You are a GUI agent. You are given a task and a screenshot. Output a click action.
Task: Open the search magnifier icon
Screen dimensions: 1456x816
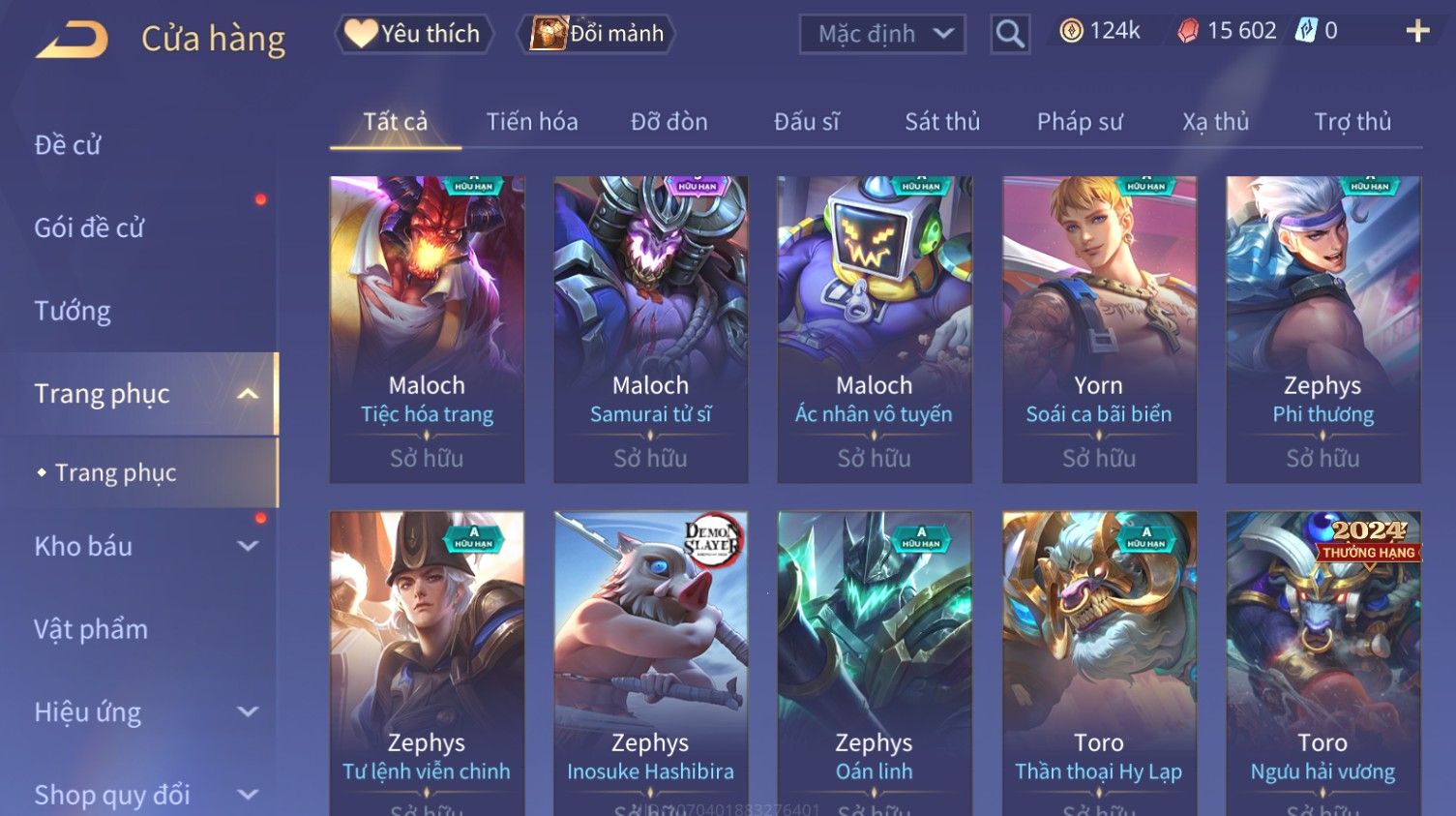[x=1009, y=34]
